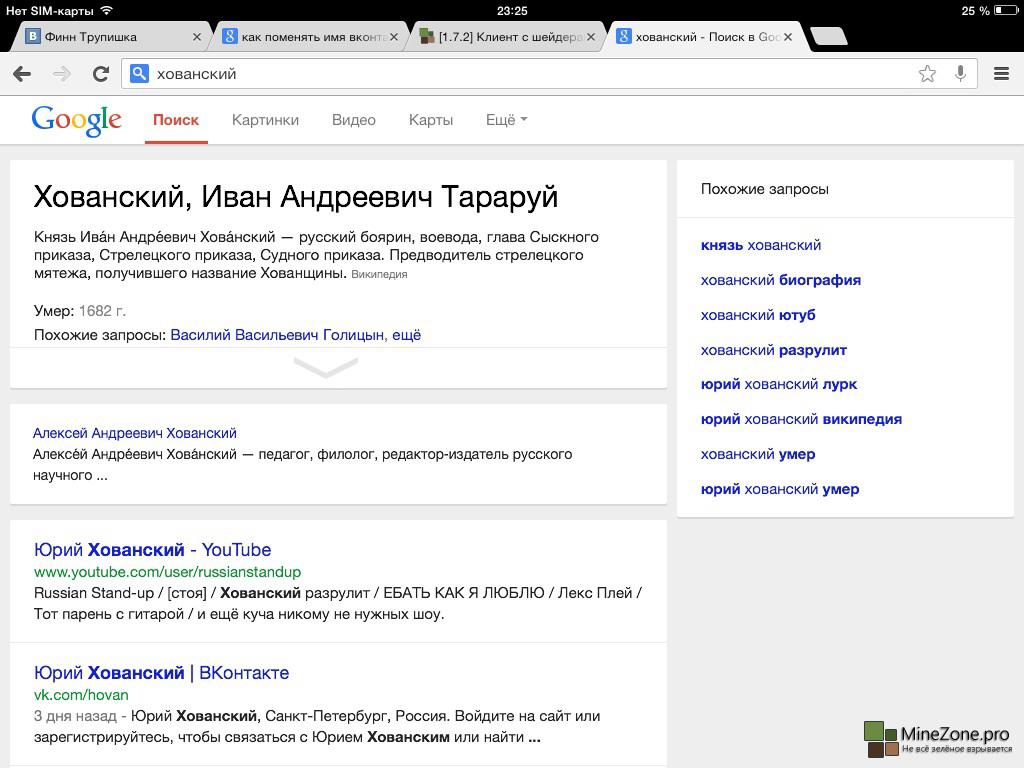Open Юрий Хованский ВКонтакте result

coord(161,673)
